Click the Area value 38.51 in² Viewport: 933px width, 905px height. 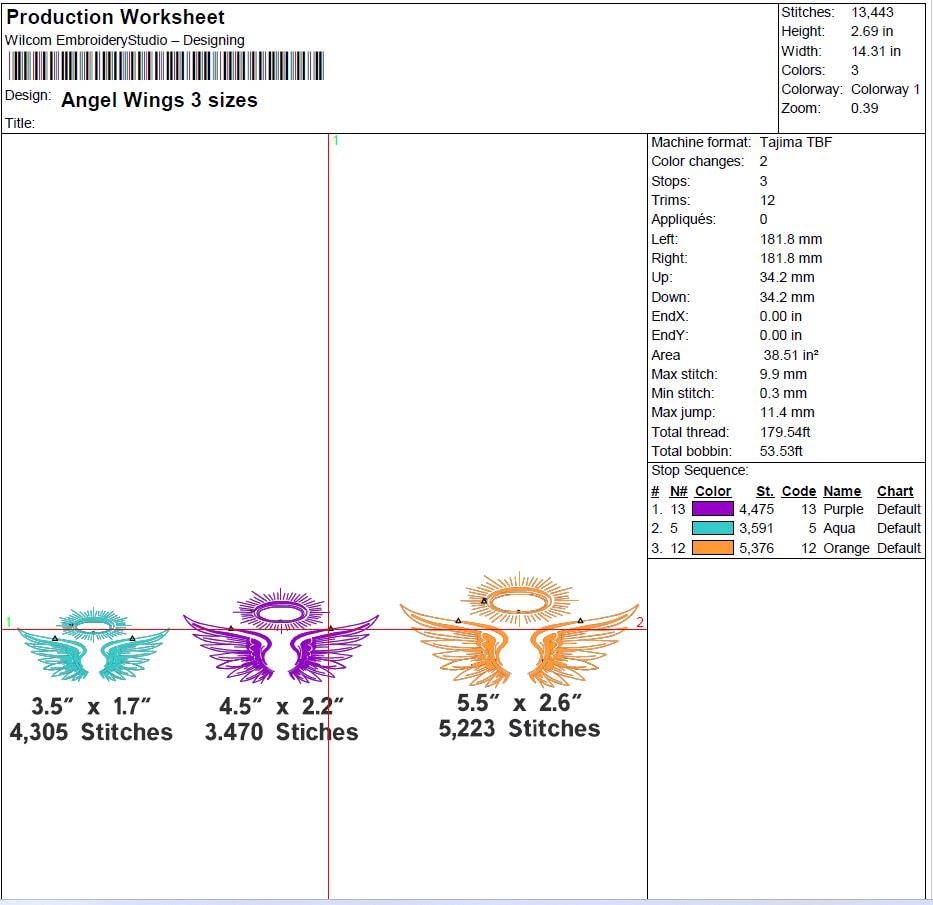(x=791, y=355)
